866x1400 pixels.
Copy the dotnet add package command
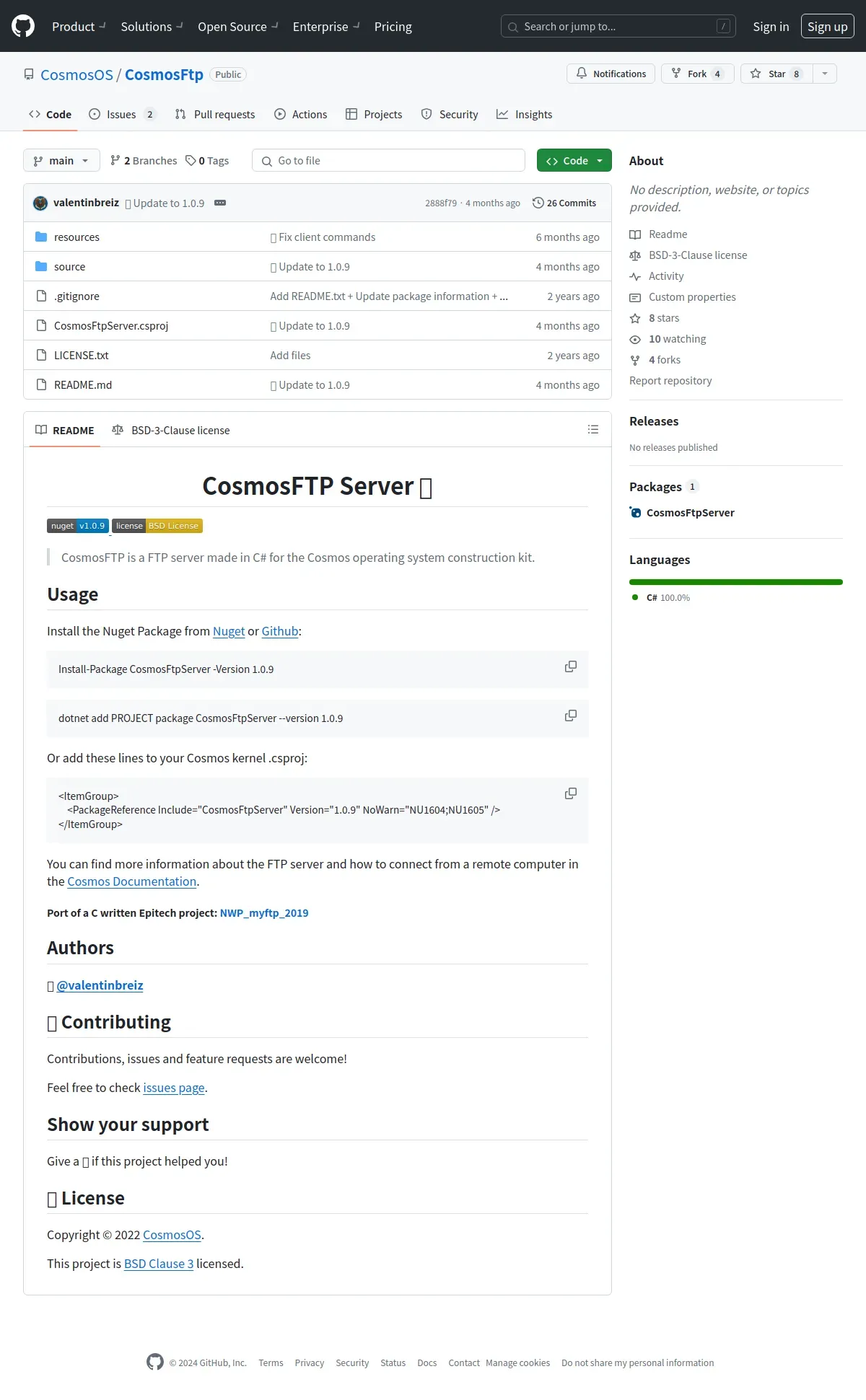570,716
